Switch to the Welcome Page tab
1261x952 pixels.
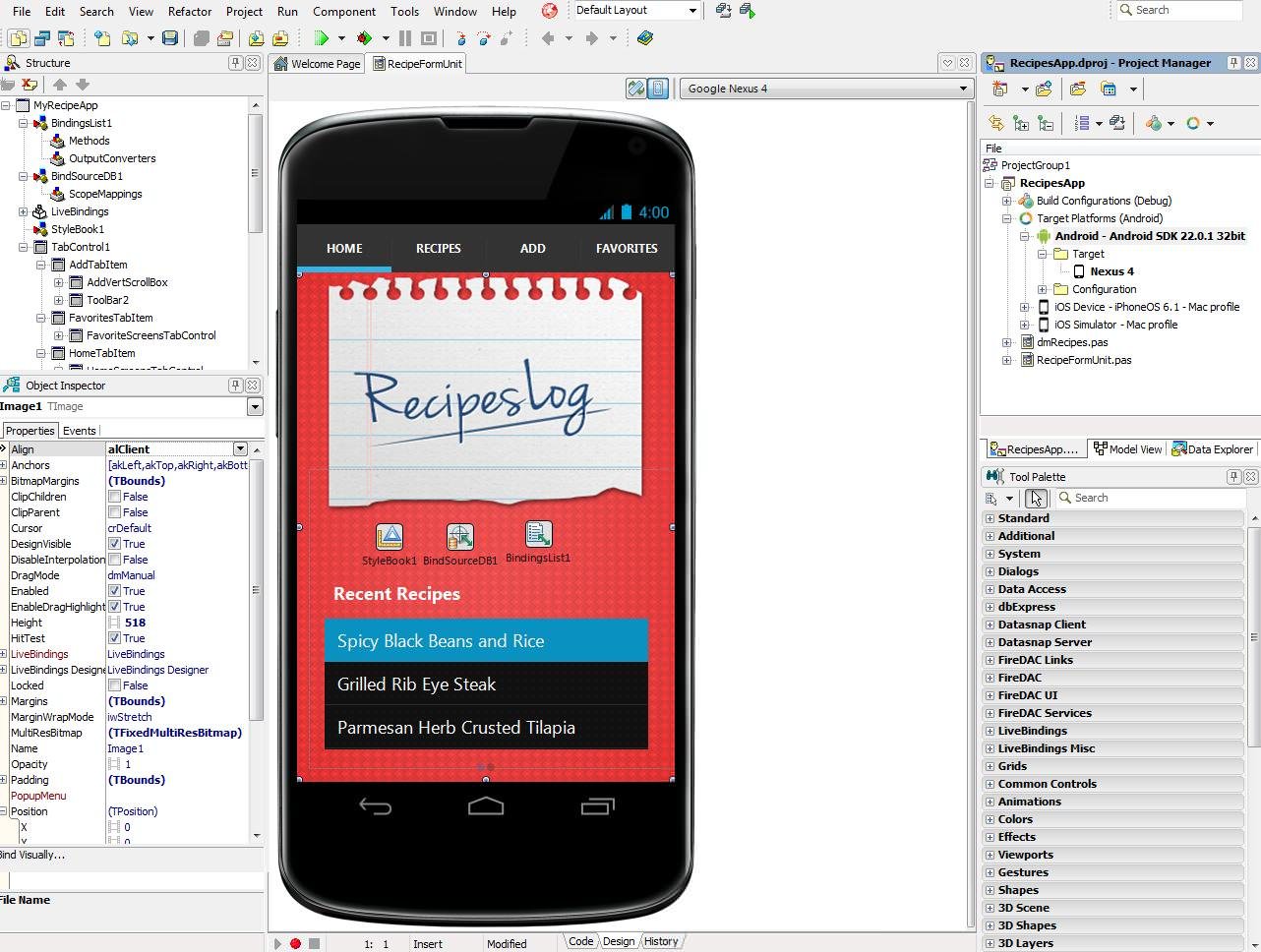pos(317,64)
